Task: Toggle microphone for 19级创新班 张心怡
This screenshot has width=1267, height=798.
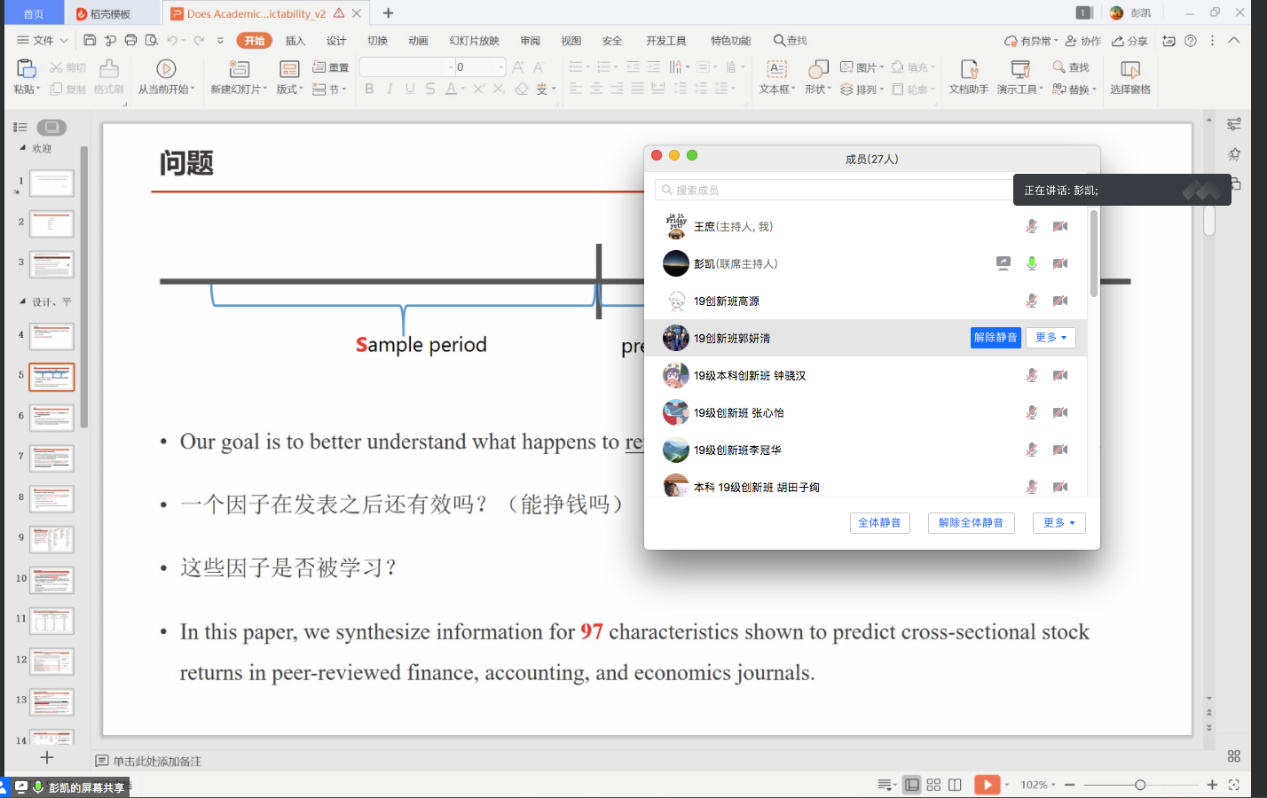Action: point(1032,413)
